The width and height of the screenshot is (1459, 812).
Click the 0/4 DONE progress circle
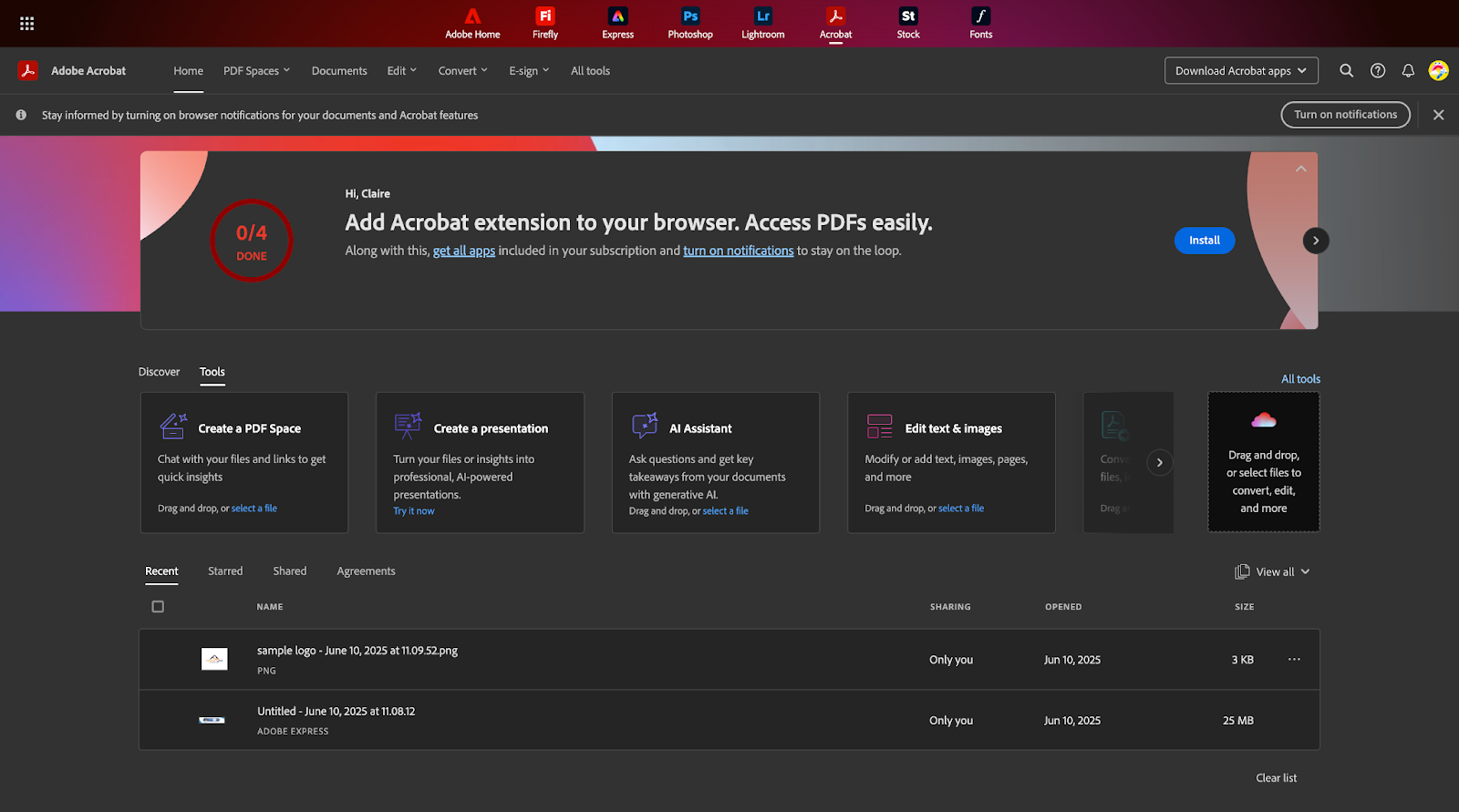[252, 241]
